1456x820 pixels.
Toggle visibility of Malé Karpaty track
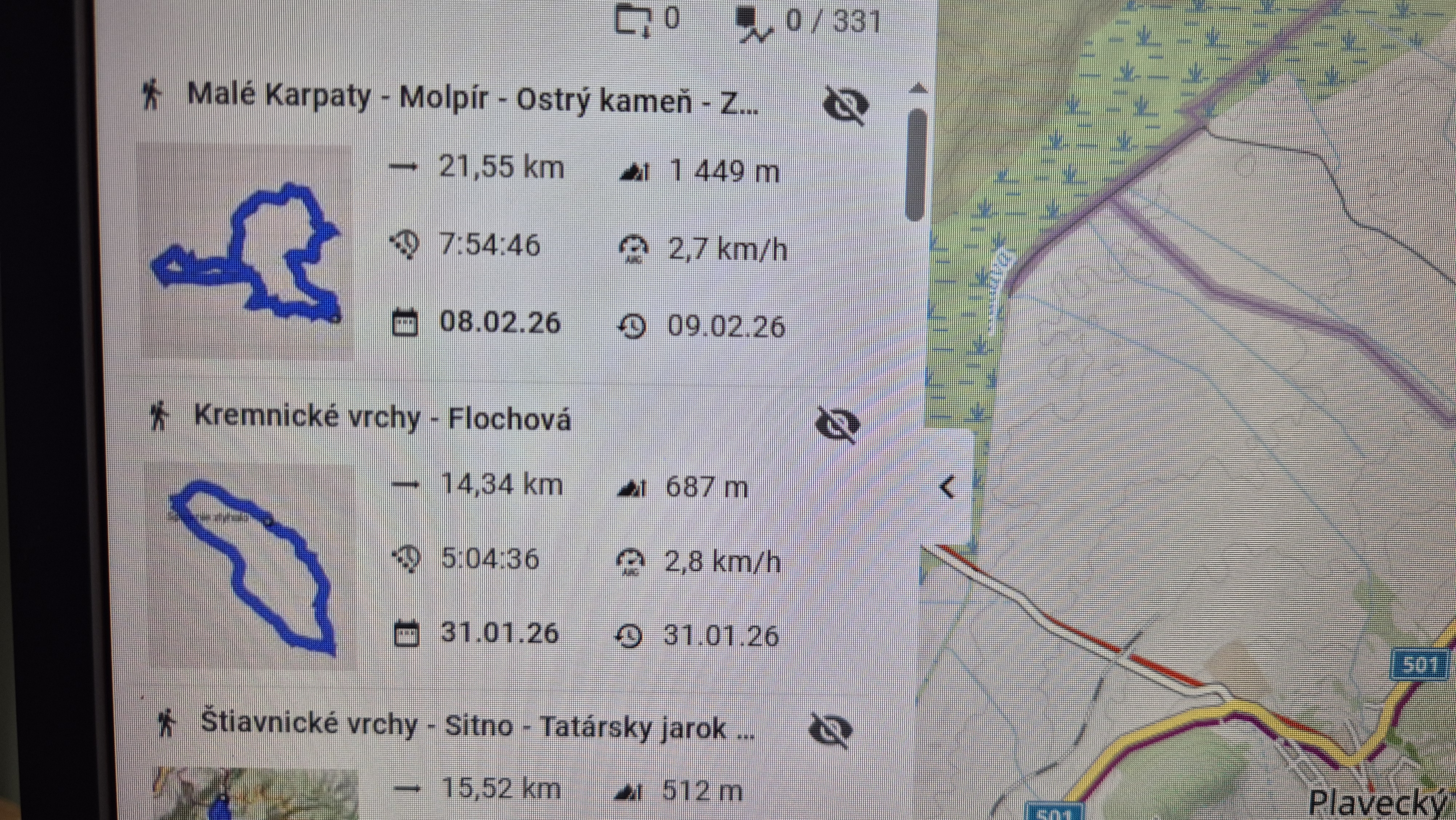(845, 106)
